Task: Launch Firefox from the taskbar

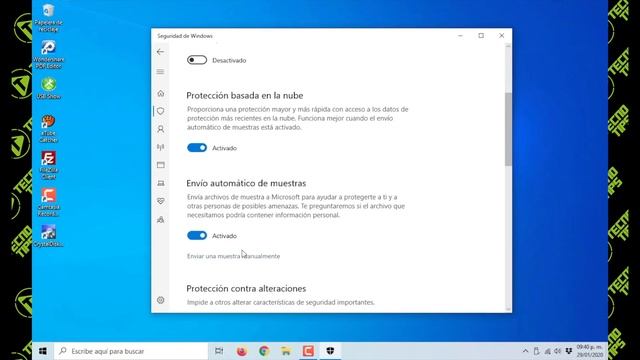Action: pos(242,351)
